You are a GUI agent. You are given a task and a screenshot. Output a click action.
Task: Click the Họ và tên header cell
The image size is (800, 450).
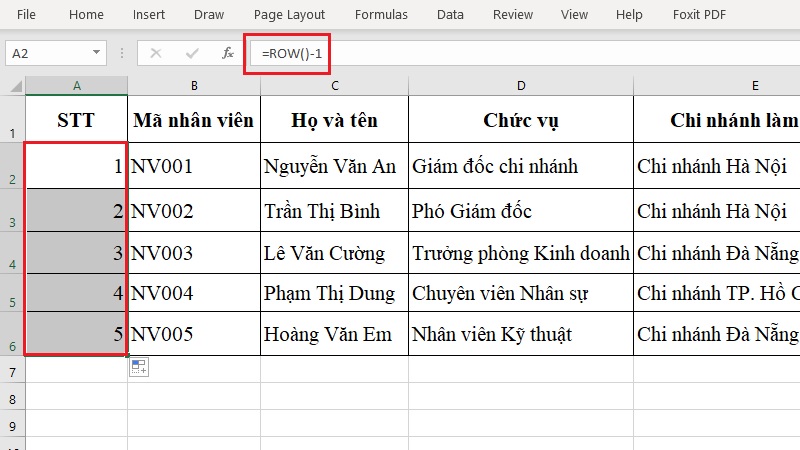point(335,119)
